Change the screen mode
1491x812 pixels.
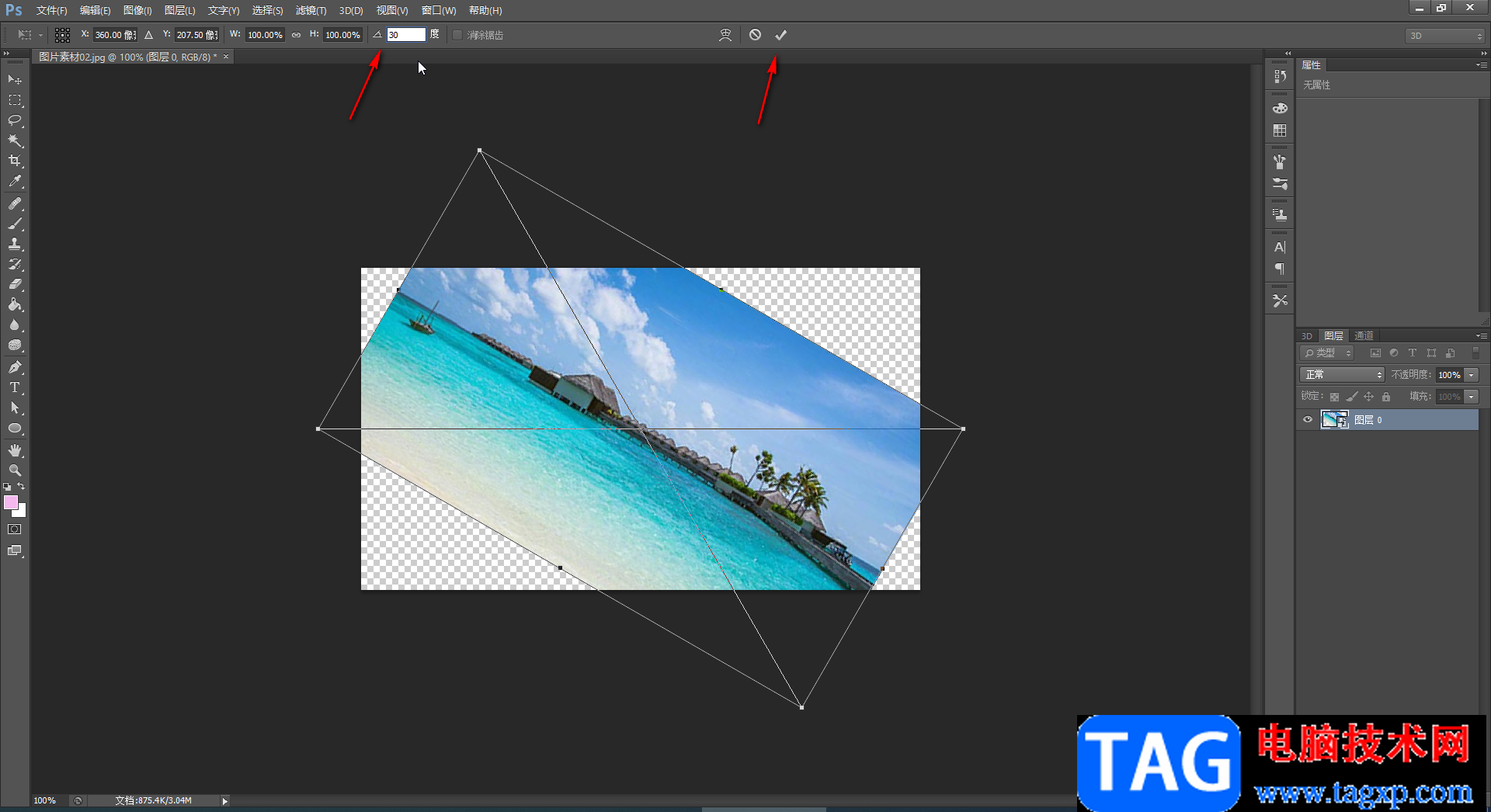[x=15, y=550]
